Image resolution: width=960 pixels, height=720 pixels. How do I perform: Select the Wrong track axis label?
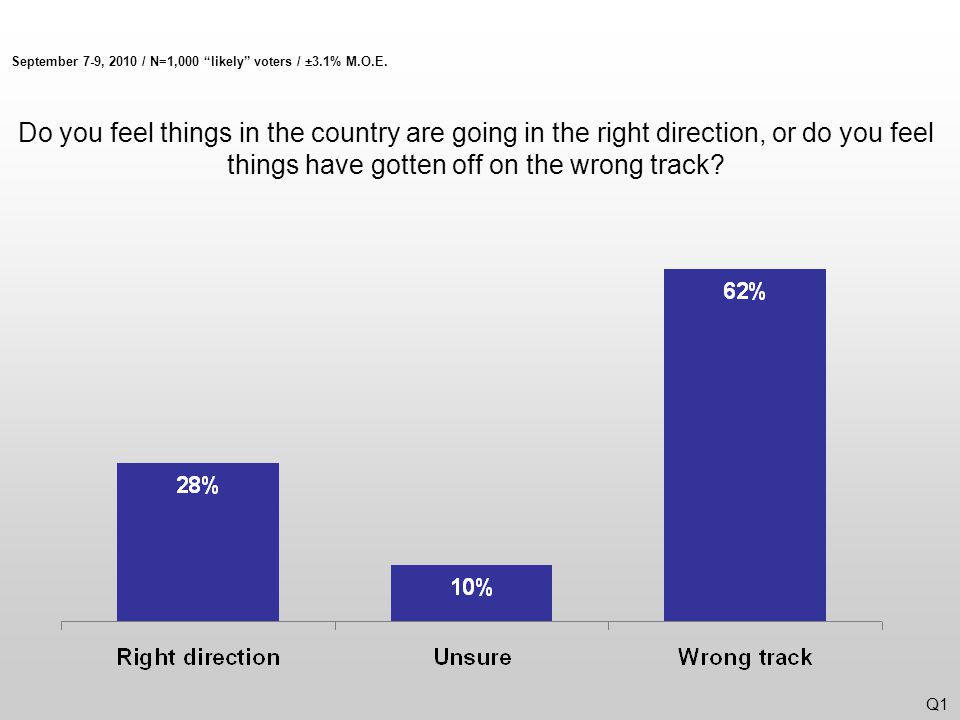coord(745,657)
